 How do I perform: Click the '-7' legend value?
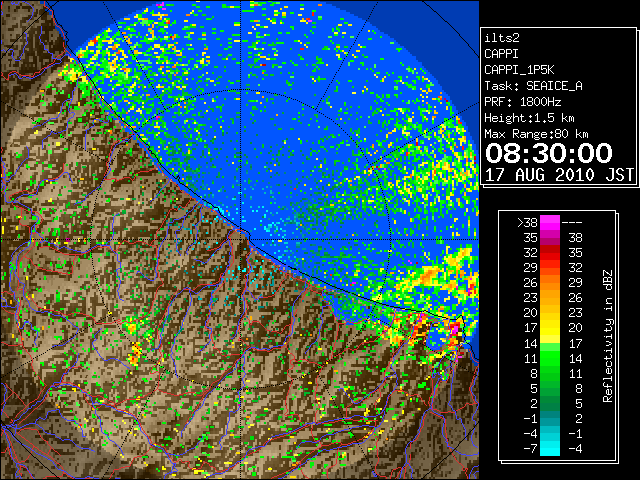[530, 449]
